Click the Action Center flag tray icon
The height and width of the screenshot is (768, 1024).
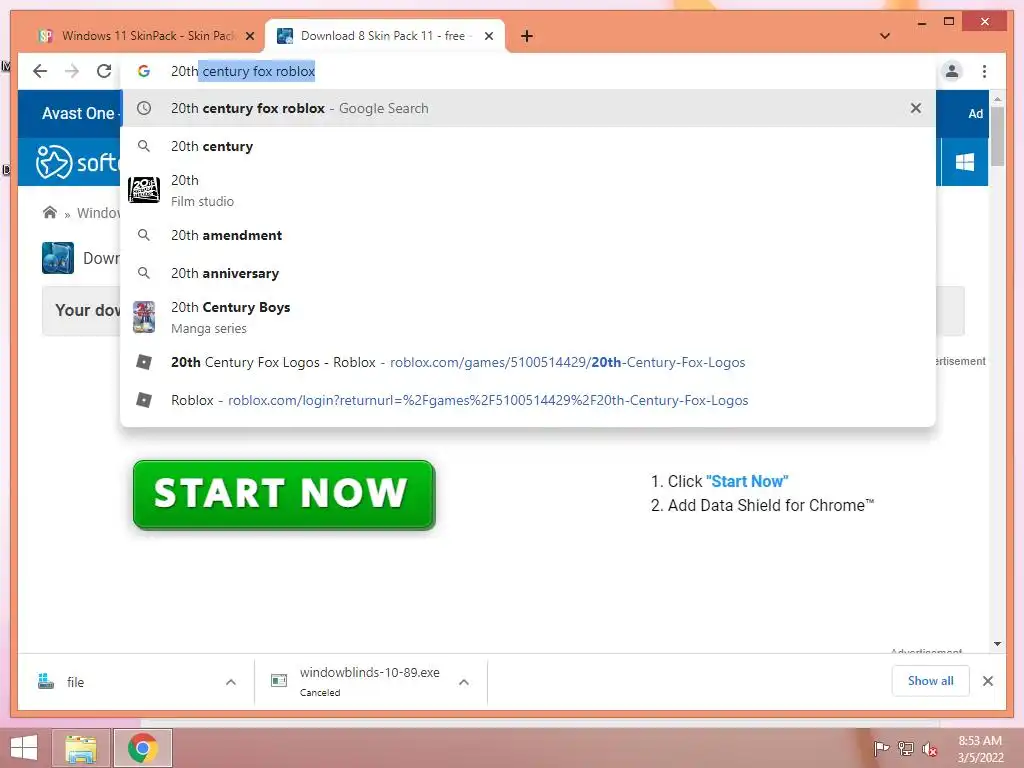coord(880,748)
